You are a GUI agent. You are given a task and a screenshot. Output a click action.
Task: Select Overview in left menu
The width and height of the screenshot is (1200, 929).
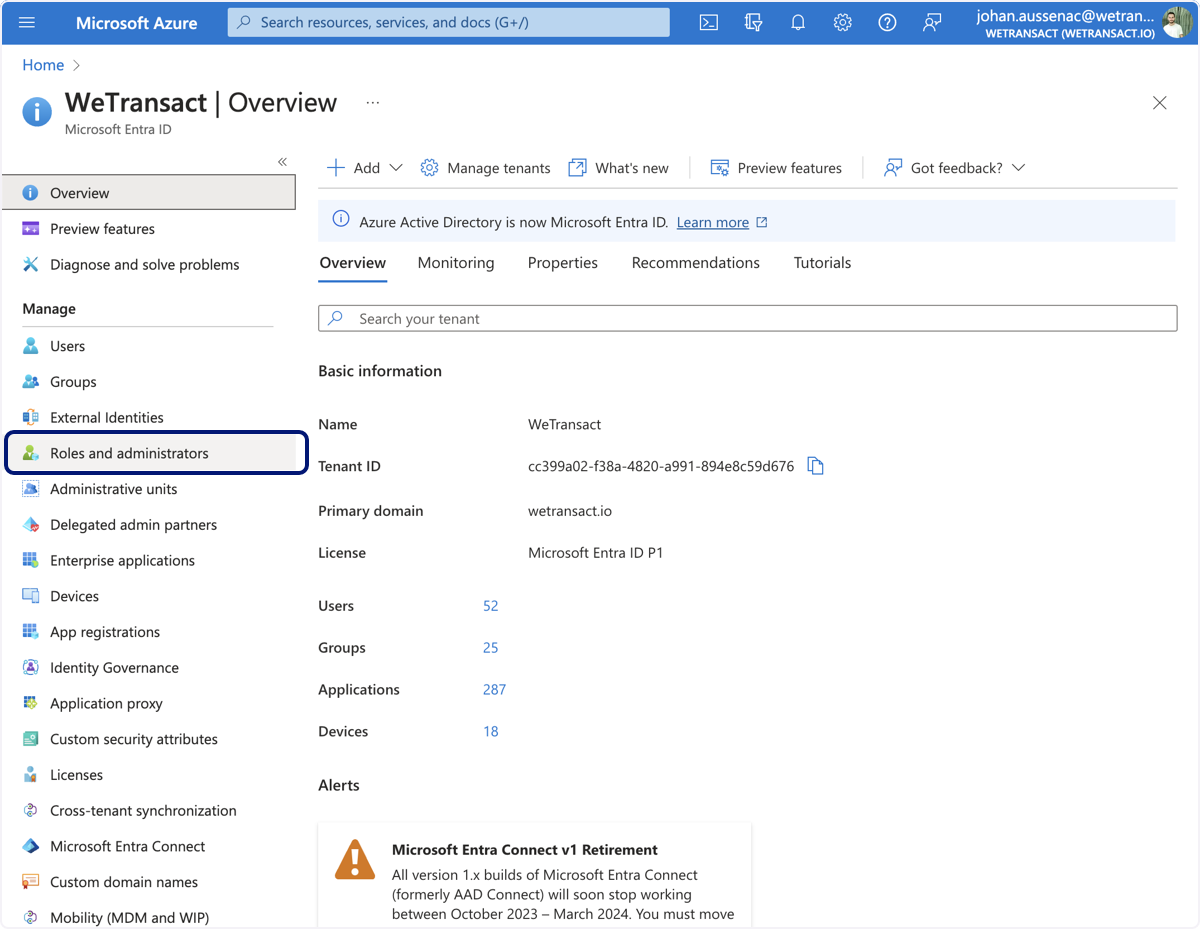click(x=150, y=193)
